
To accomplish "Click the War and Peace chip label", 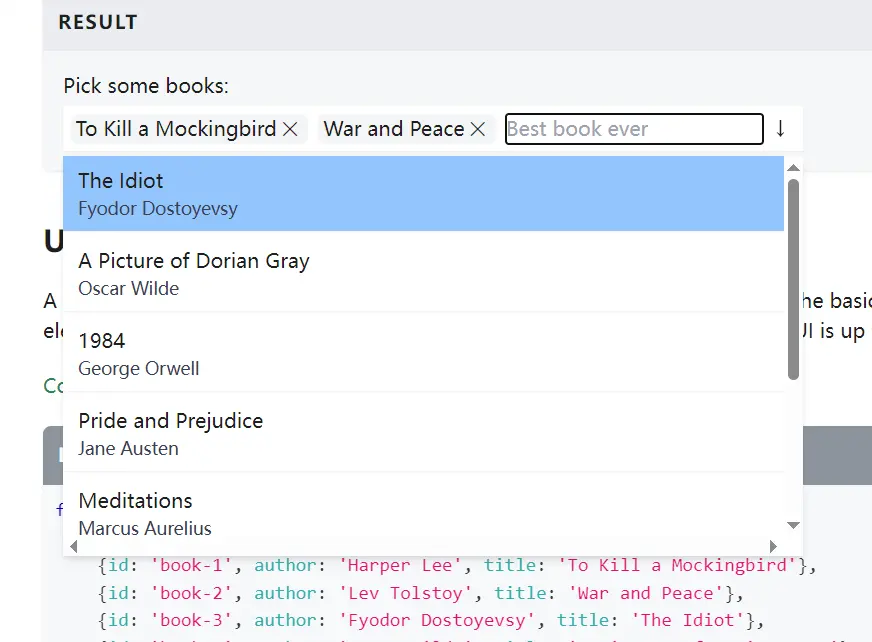I will [394, 129].
